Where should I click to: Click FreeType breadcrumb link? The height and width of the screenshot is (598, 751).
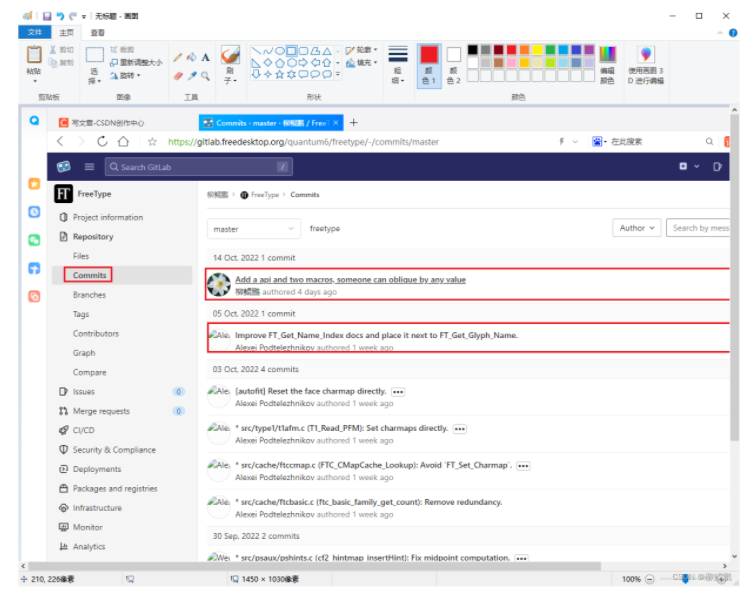[264, 195]
